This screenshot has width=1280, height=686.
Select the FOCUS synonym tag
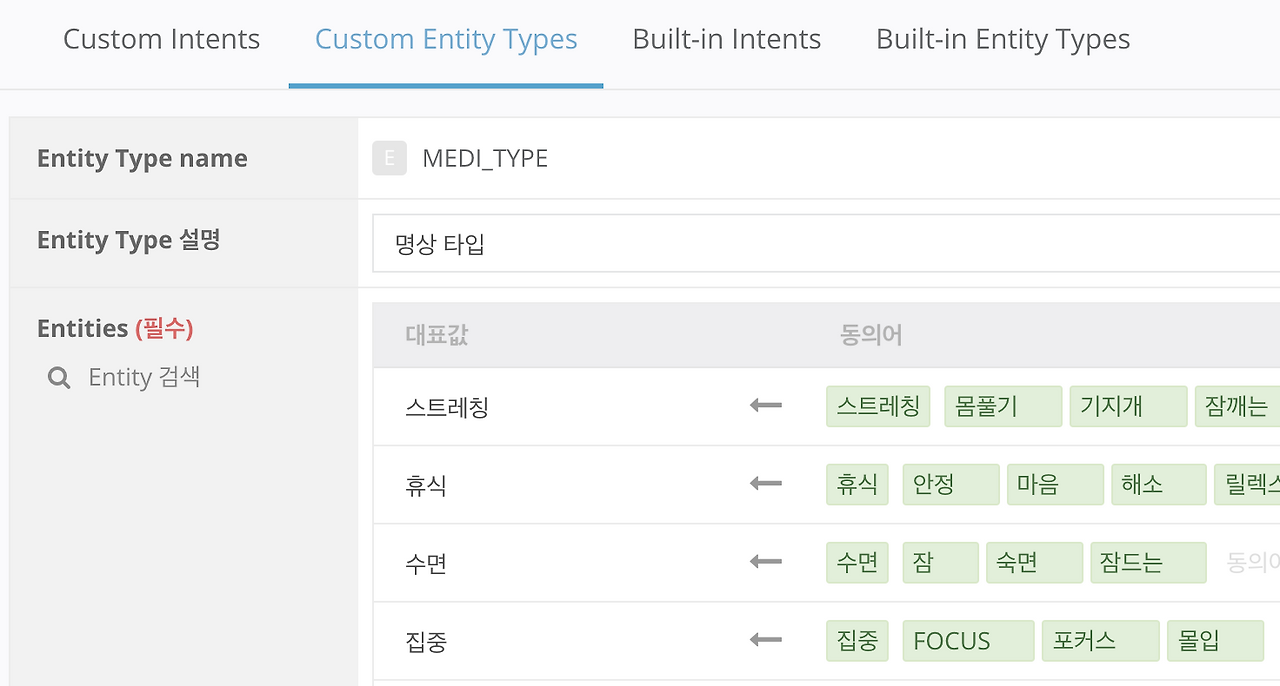point(967,641)
